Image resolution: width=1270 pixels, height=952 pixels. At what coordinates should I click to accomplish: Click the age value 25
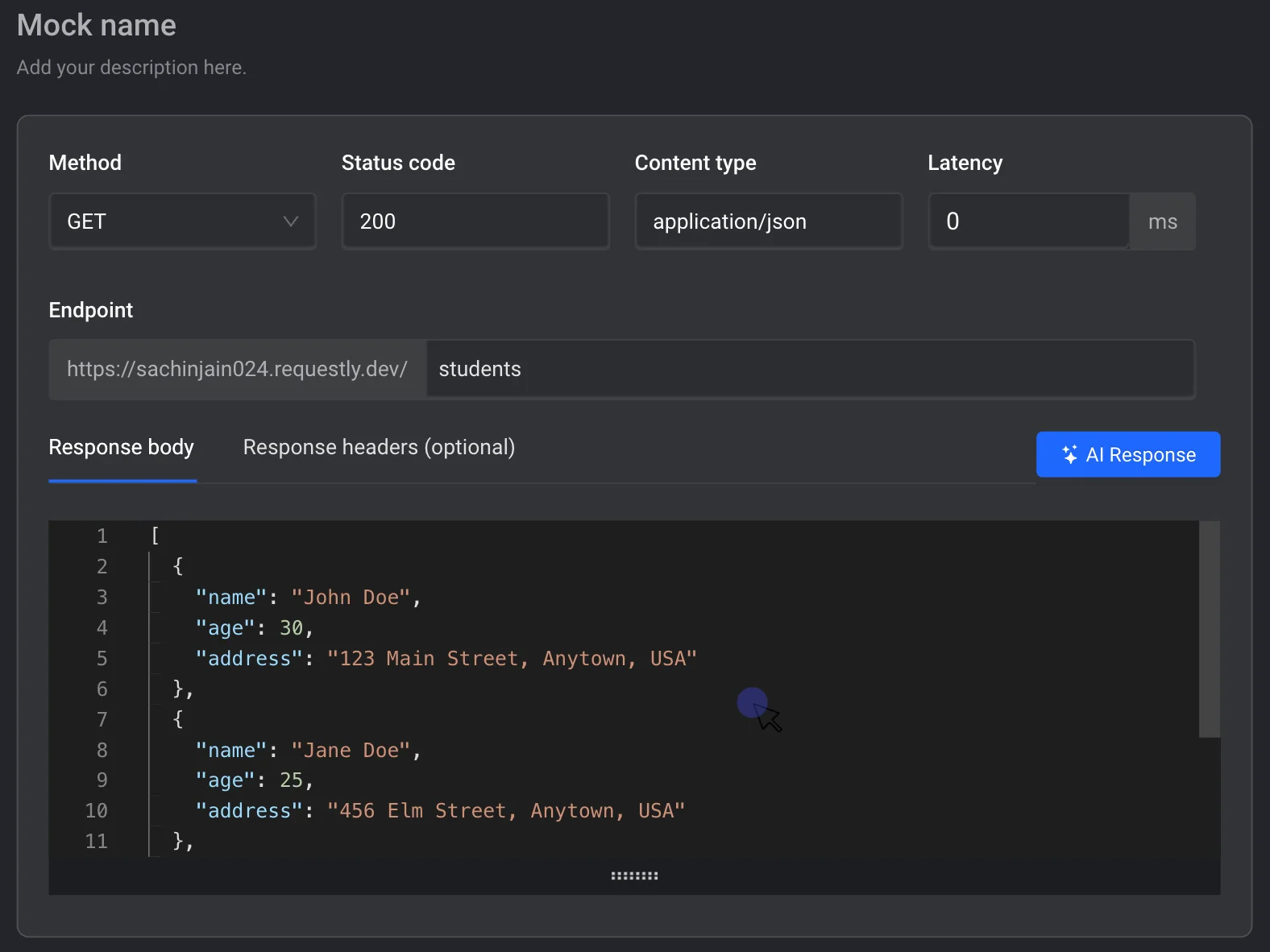pos(291,780)
